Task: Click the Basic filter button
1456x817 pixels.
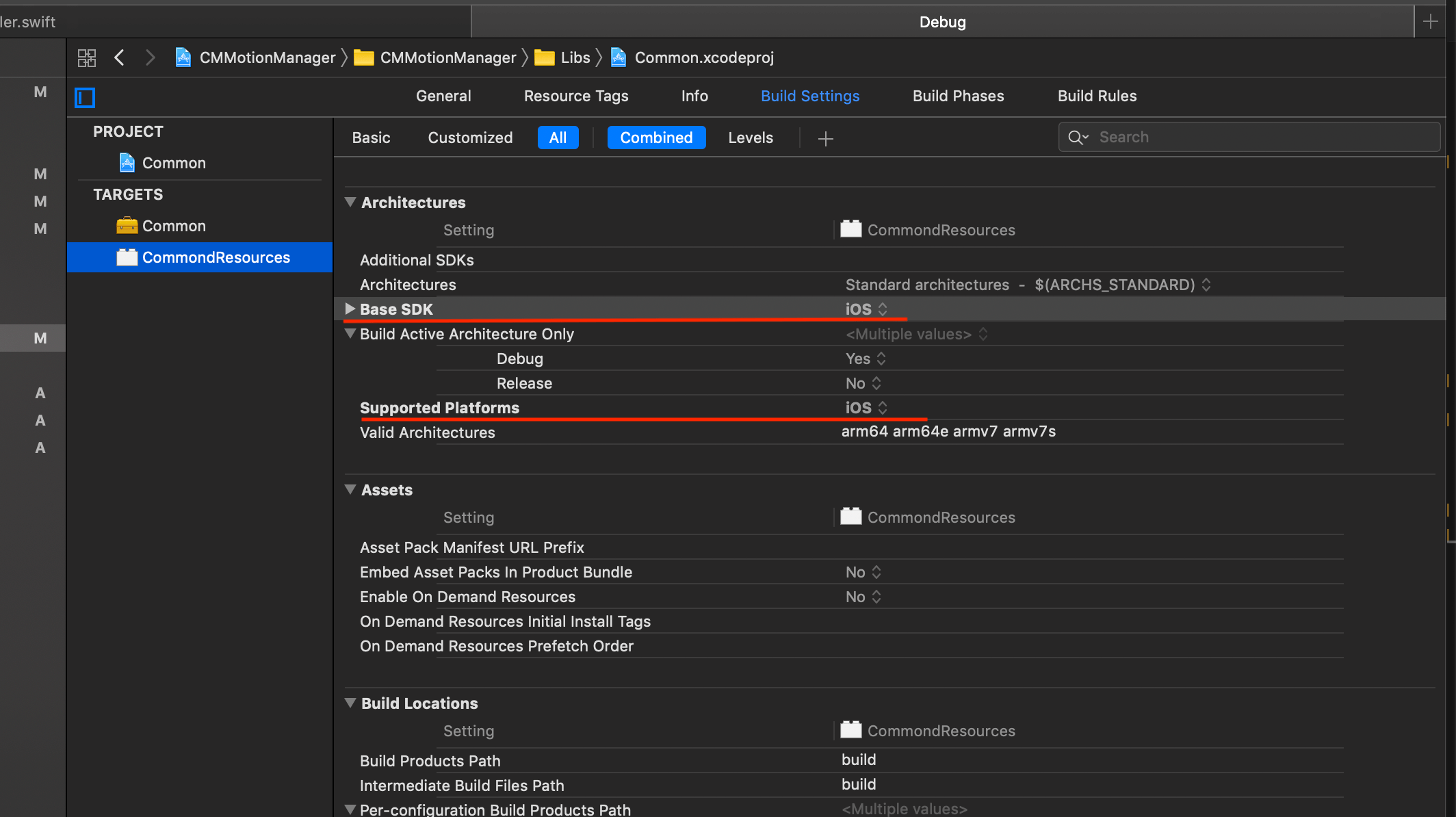Action: click(371, 137)
